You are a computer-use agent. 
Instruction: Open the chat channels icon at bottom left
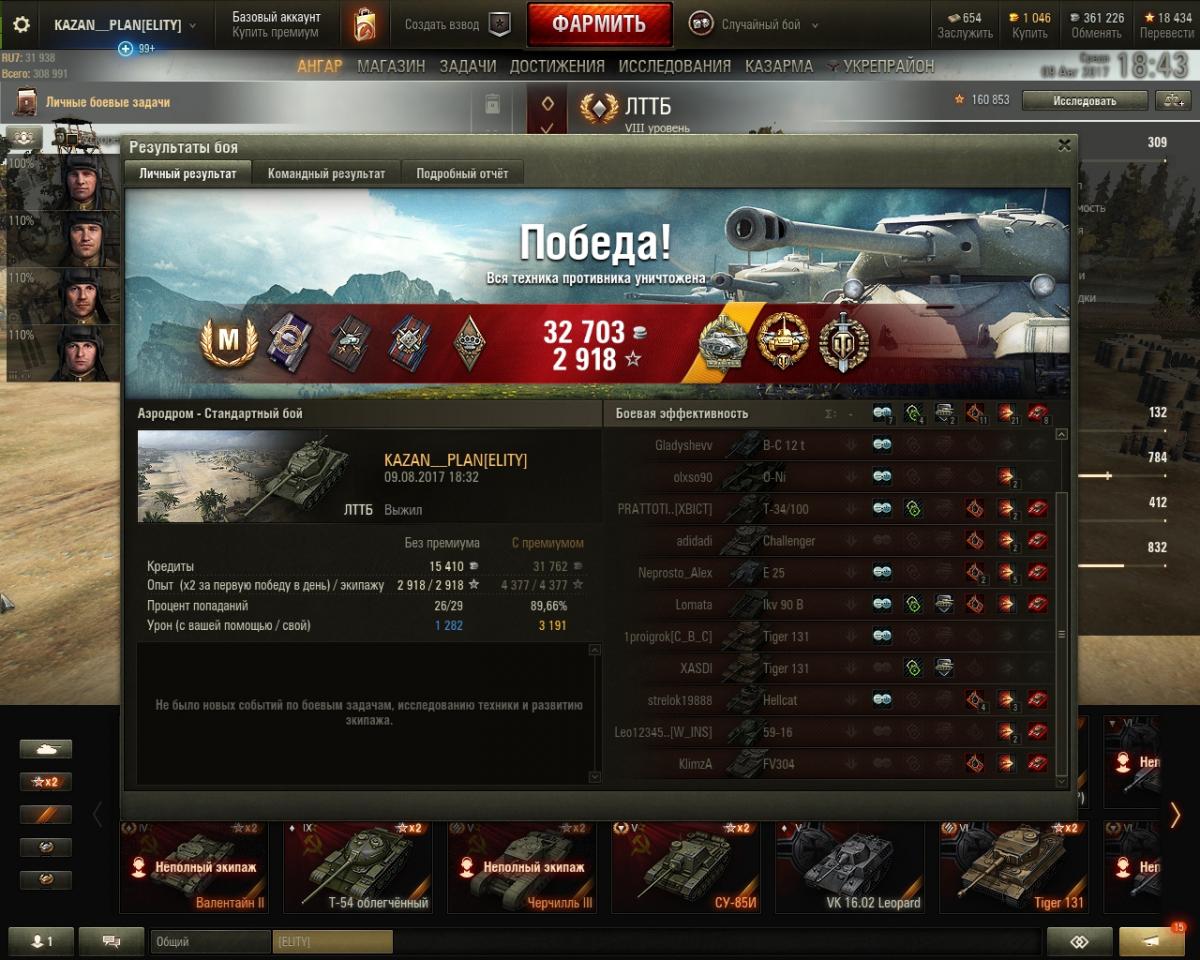(x=111, y=941)
